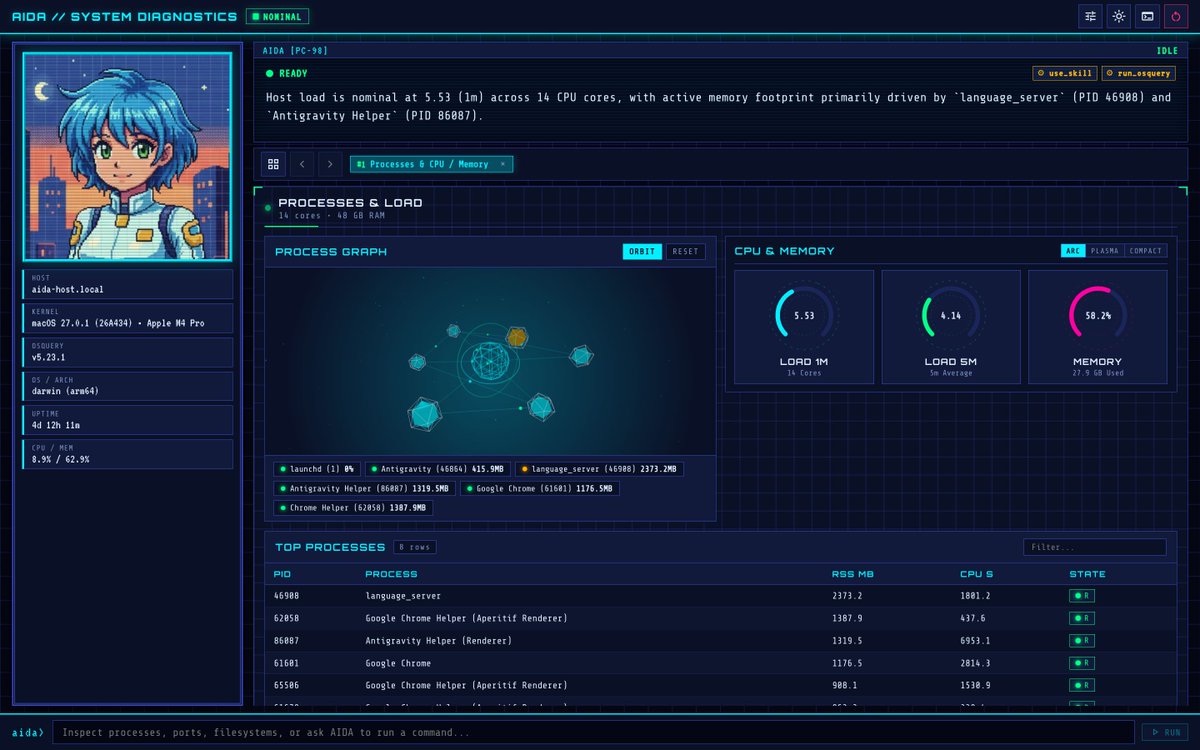Click the OSQUERY v5.23.1 info card

pyautogui.click(x=128, y=352)
